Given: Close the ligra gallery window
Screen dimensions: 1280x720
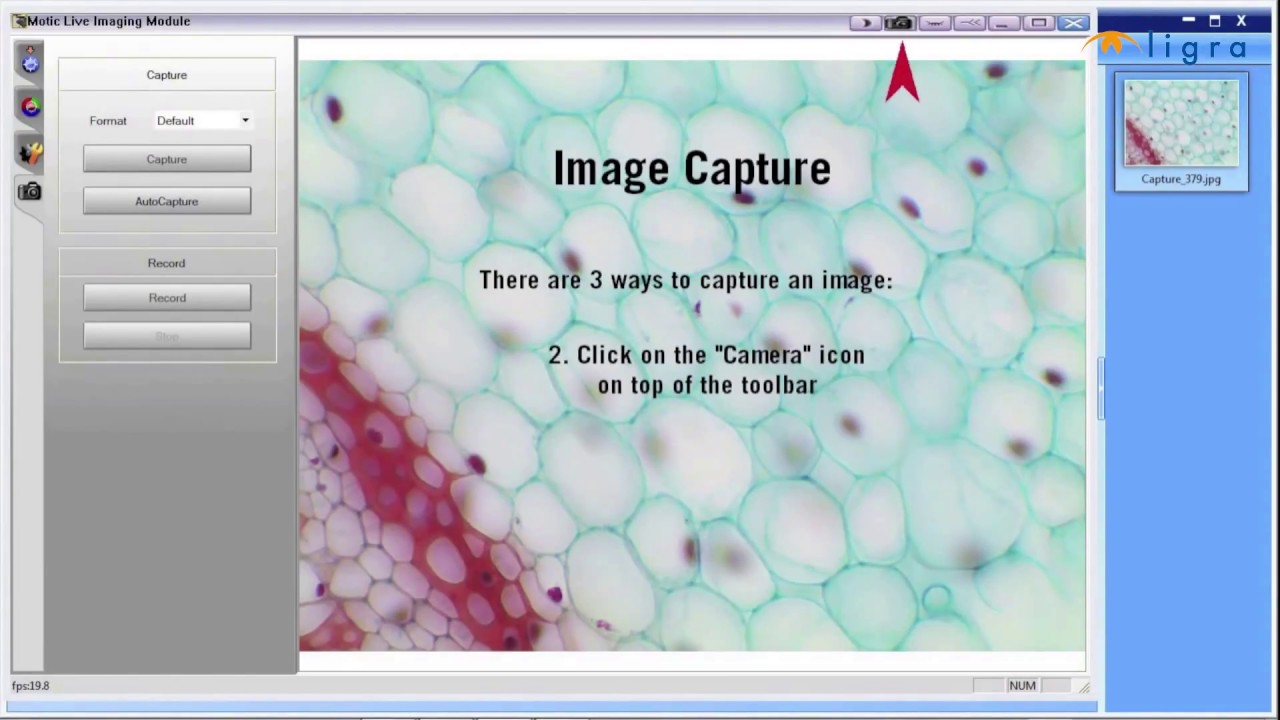Looking at the screenshot, I should (1241, 20).
